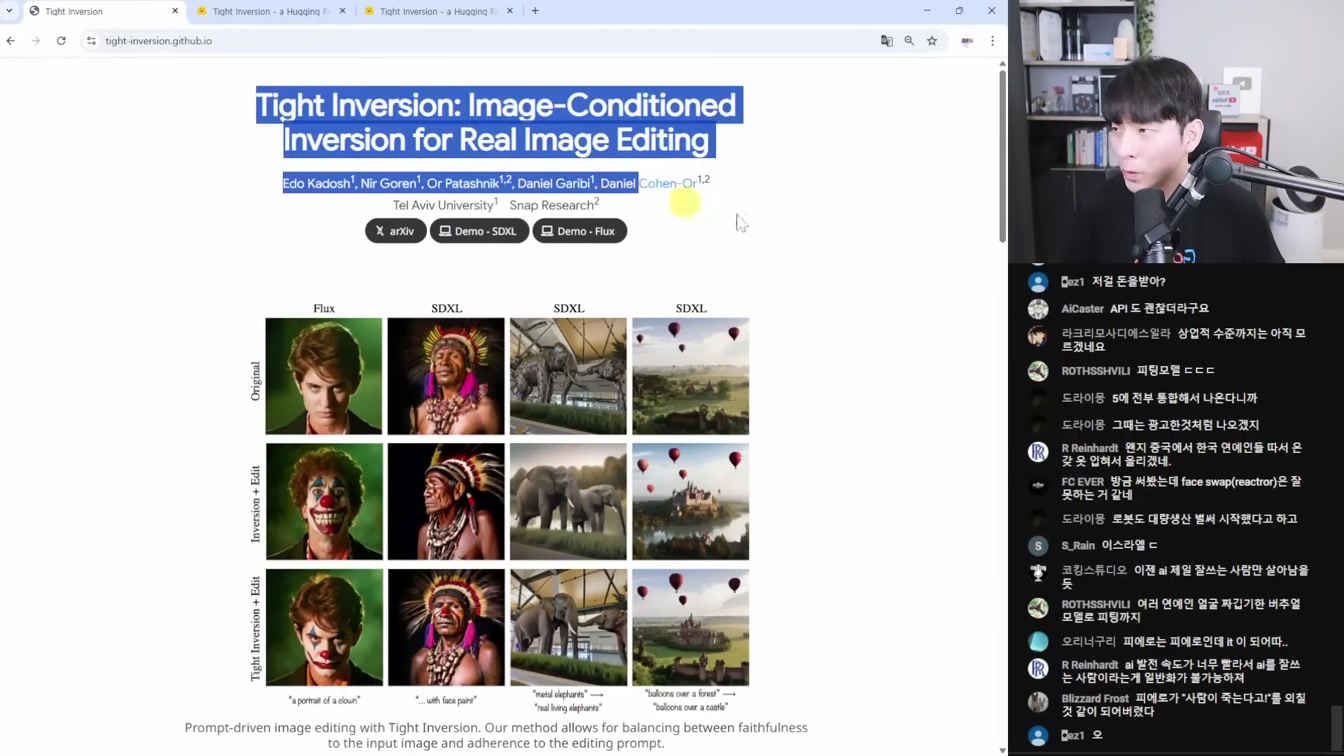The width and height of the screenshot is (1344, 756).
Task: Open the browser profile avatar
Action: [967, 41]
